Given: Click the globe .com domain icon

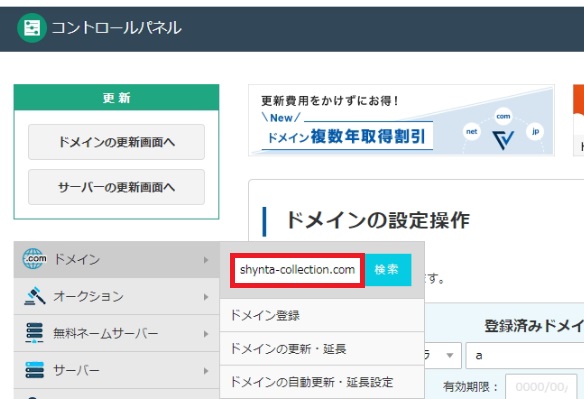Looking at the screenshot, I should pyautogui.click(x=34, y=259).
